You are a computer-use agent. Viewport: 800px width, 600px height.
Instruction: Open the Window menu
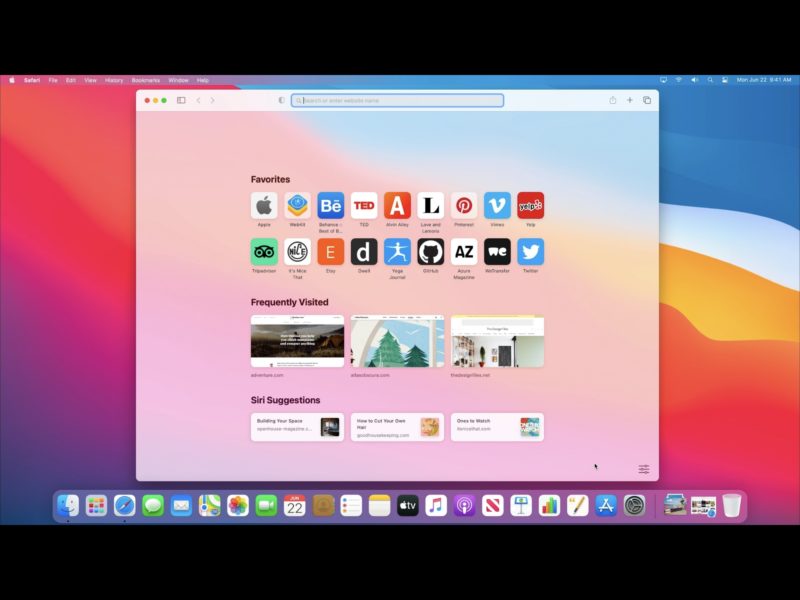coord(178,80)
